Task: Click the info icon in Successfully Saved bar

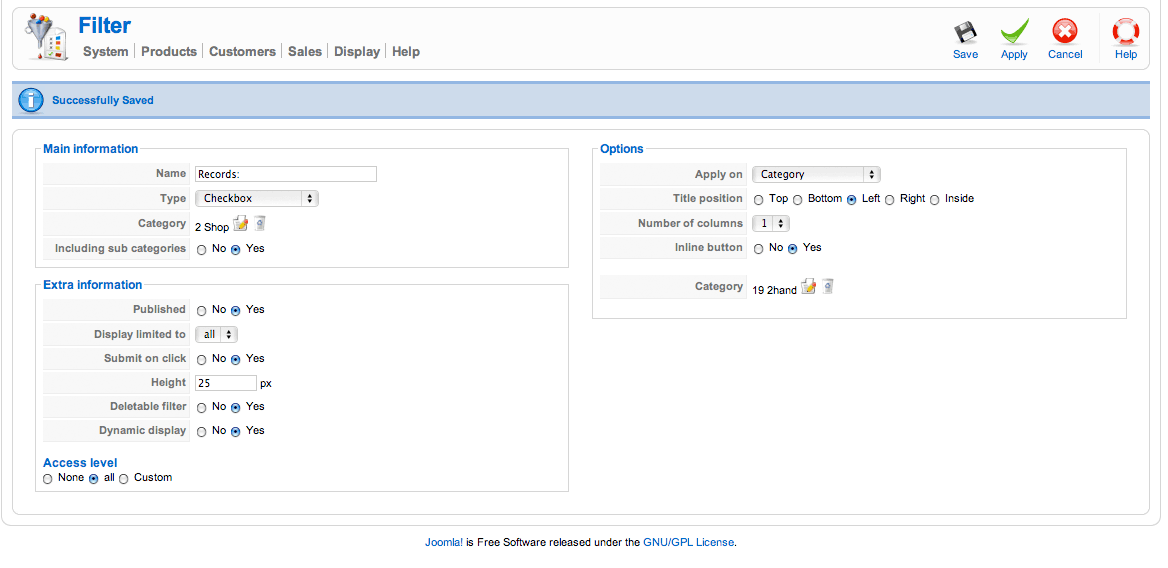Action: point(31,100)
